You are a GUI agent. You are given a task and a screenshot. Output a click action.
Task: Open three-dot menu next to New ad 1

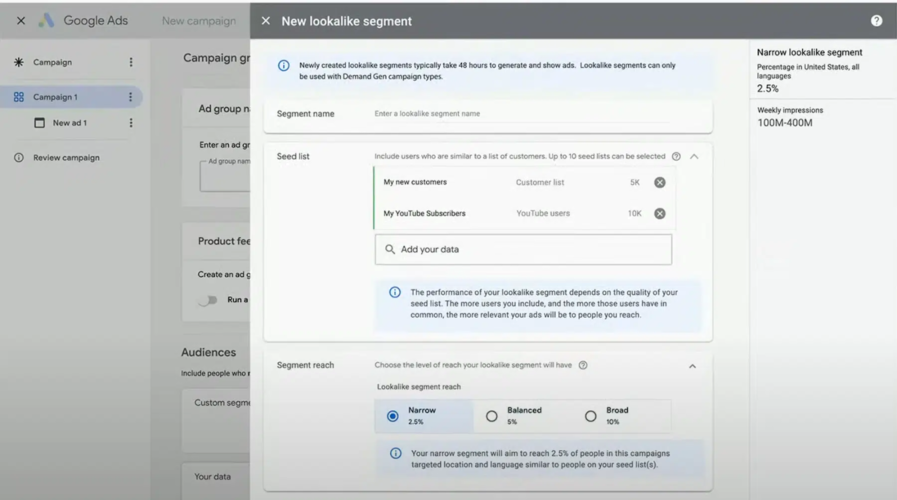click(131, 123)
